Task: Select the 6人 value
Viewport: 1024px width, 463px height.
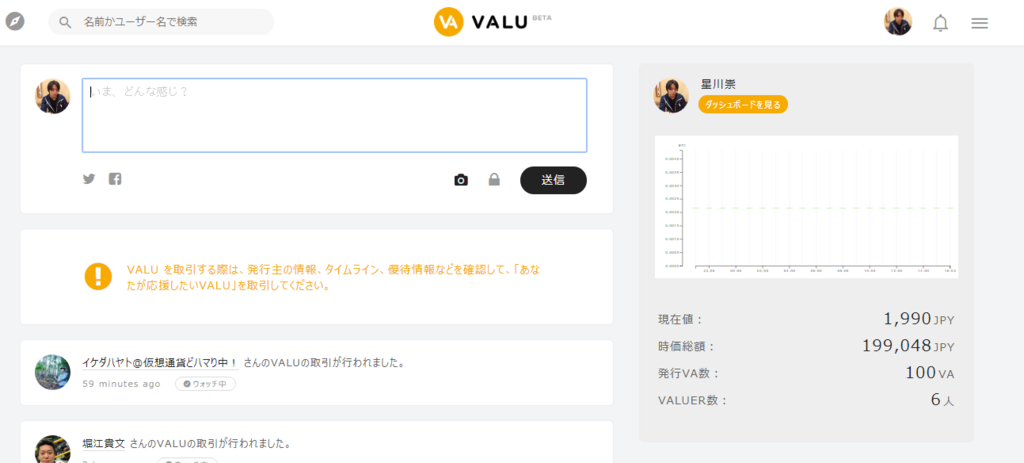Action: 942,400
